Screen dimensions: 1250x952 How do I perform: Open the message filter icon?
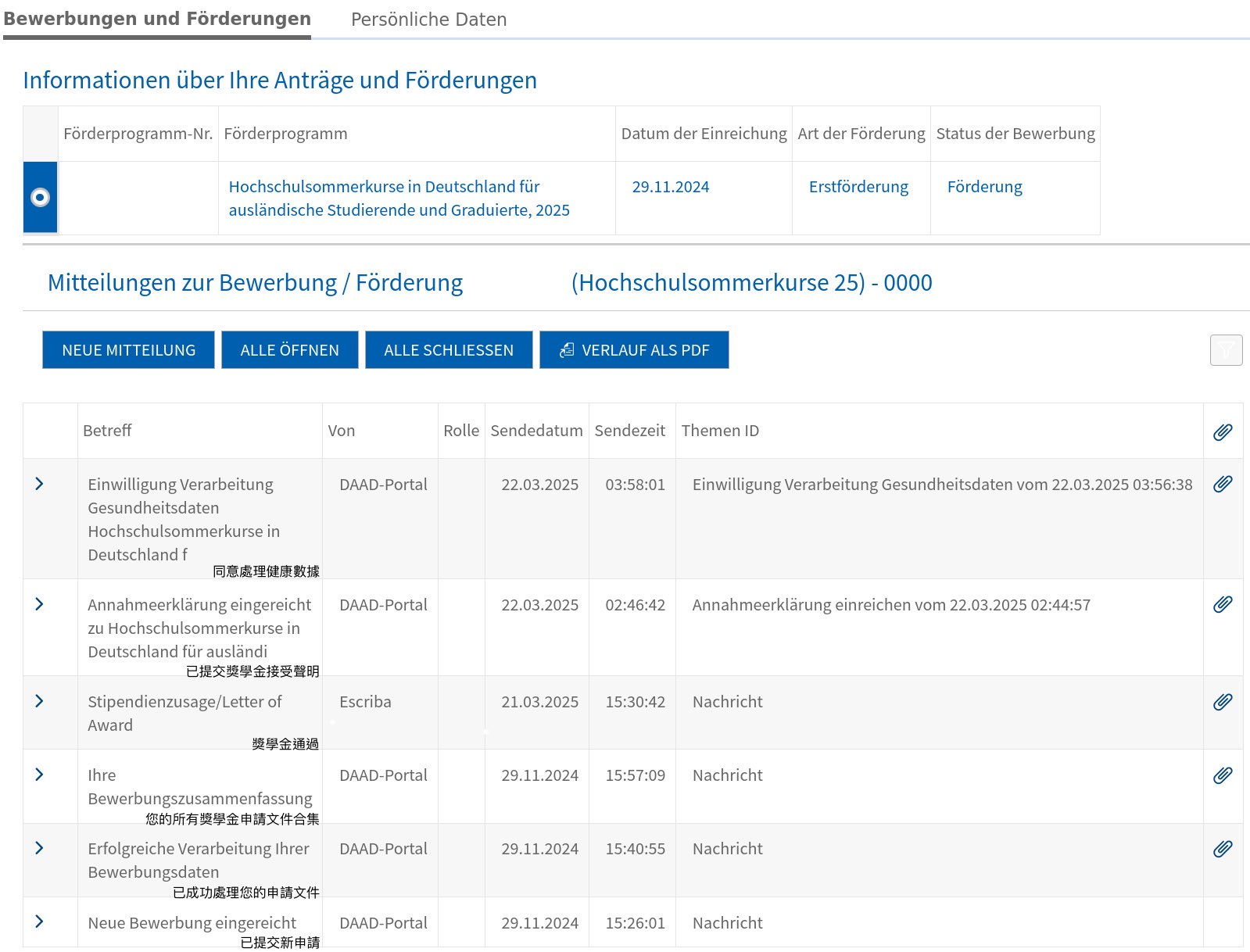[1225, 350]
